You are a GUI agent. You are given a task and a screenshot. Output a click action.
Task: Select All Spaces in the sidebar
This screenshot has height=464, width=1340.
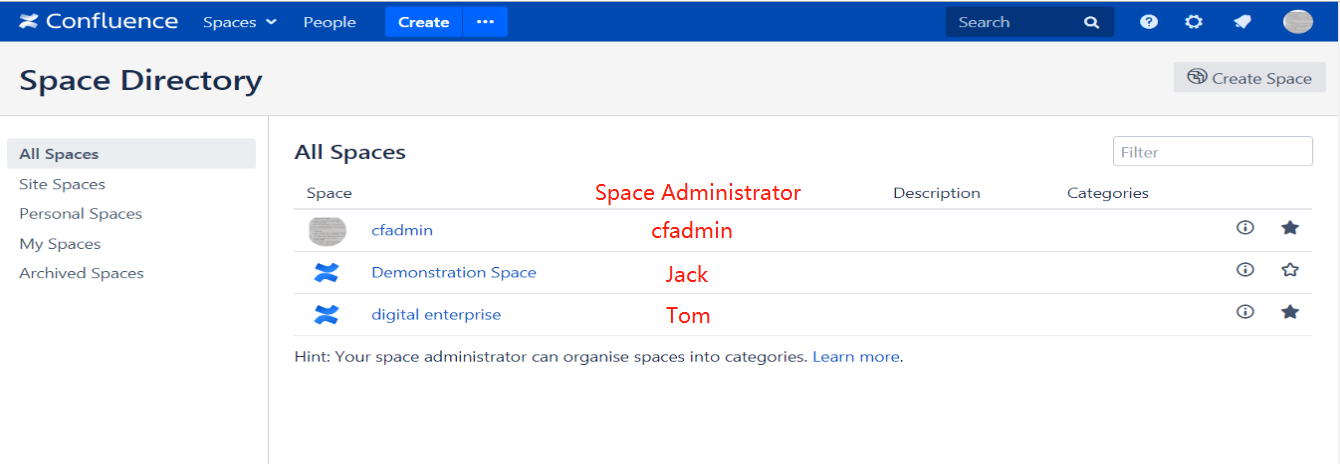tap(131, 154)
